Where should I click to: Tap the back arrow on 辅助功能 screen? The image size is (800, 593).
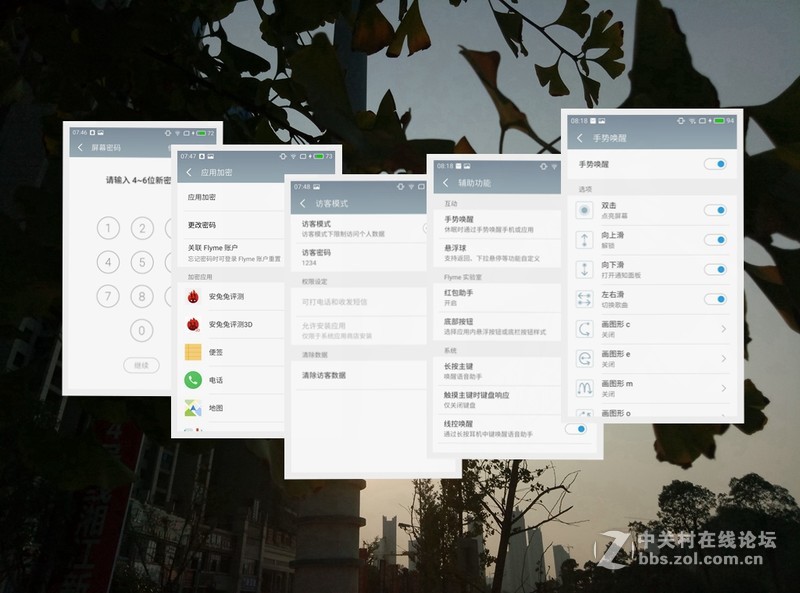click(x=444, y=180)
